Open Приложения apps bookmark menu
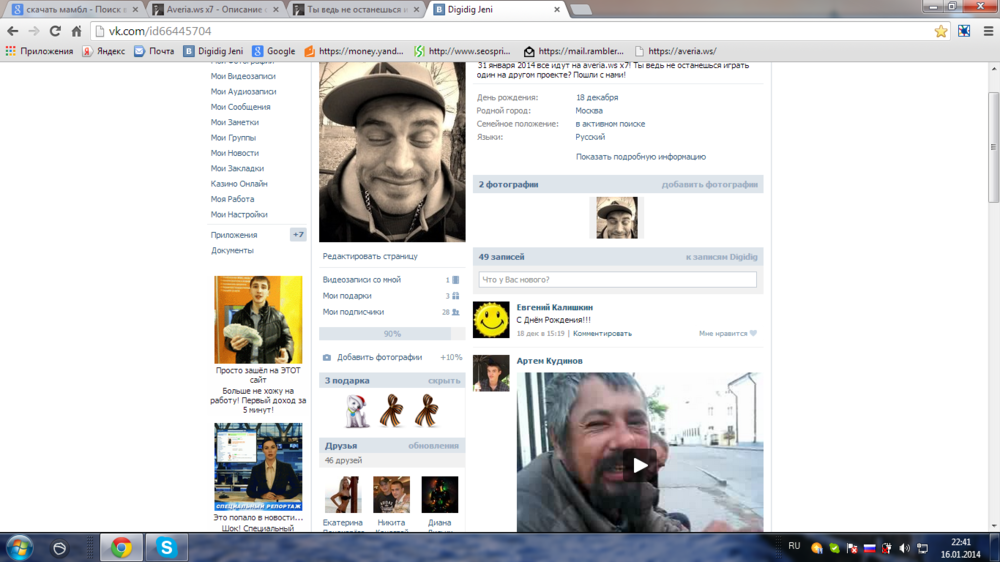1000x562 pixels. (x=39, y=51)
